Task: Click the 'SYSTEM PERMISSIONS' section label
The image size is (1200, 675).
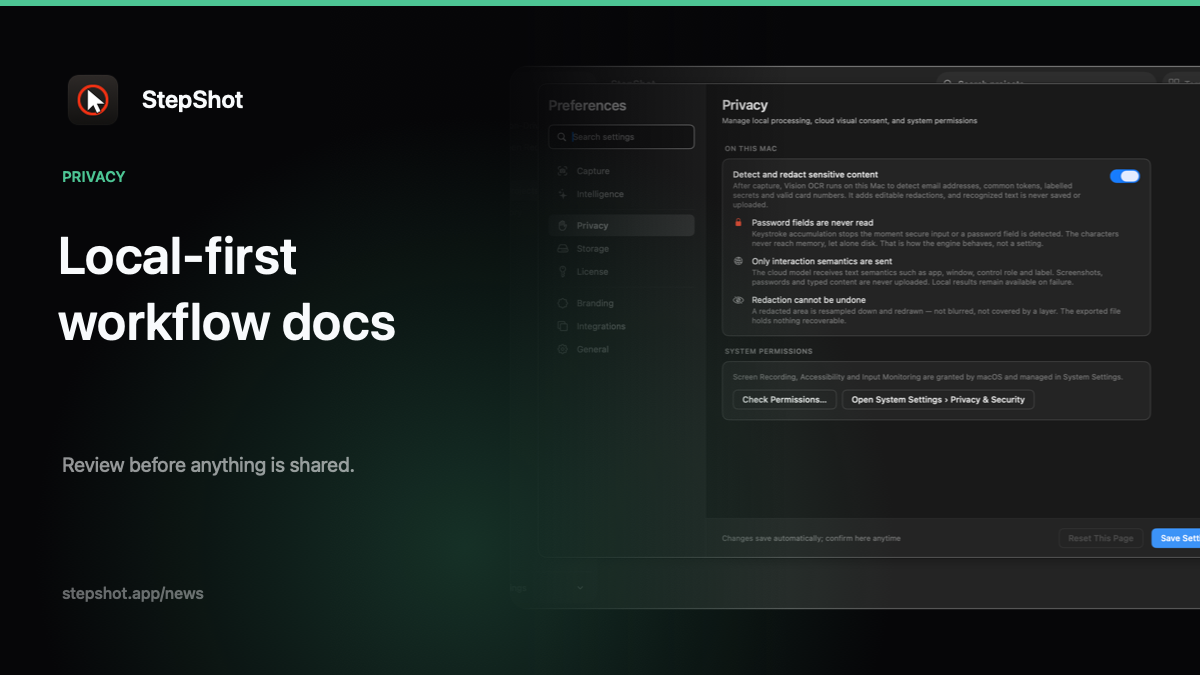Action: (768, 352)
